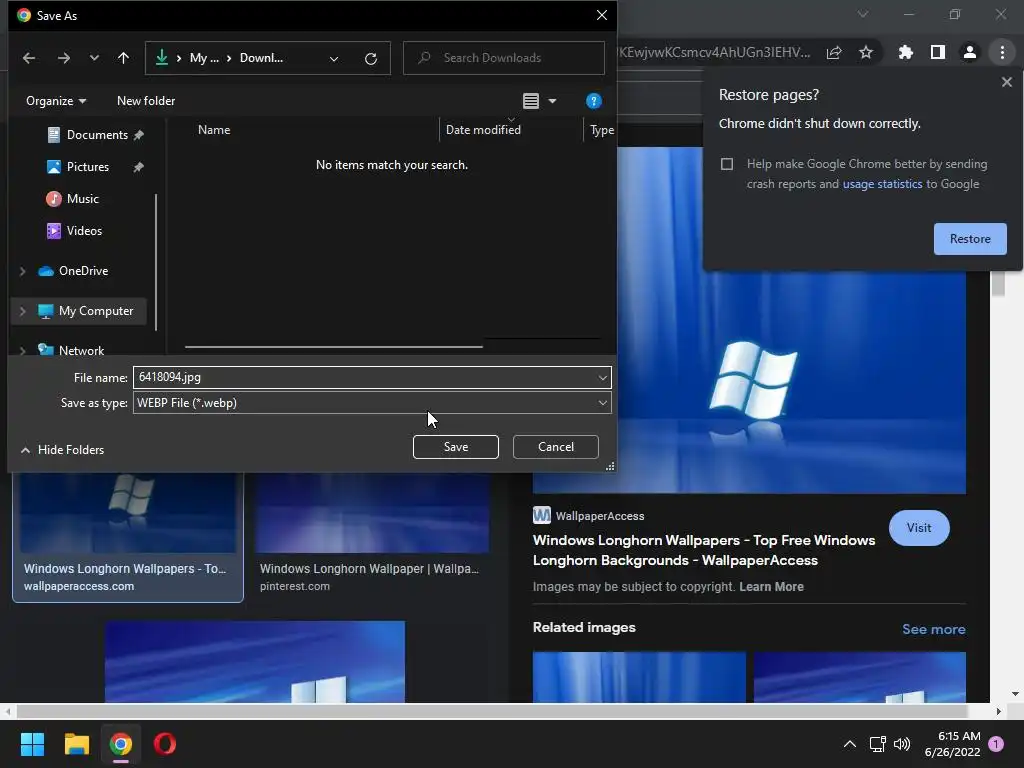Sort by Type column header
The width and height of the screenshot is (1024, 768).
pyautogui.click(x=601, y=129)
